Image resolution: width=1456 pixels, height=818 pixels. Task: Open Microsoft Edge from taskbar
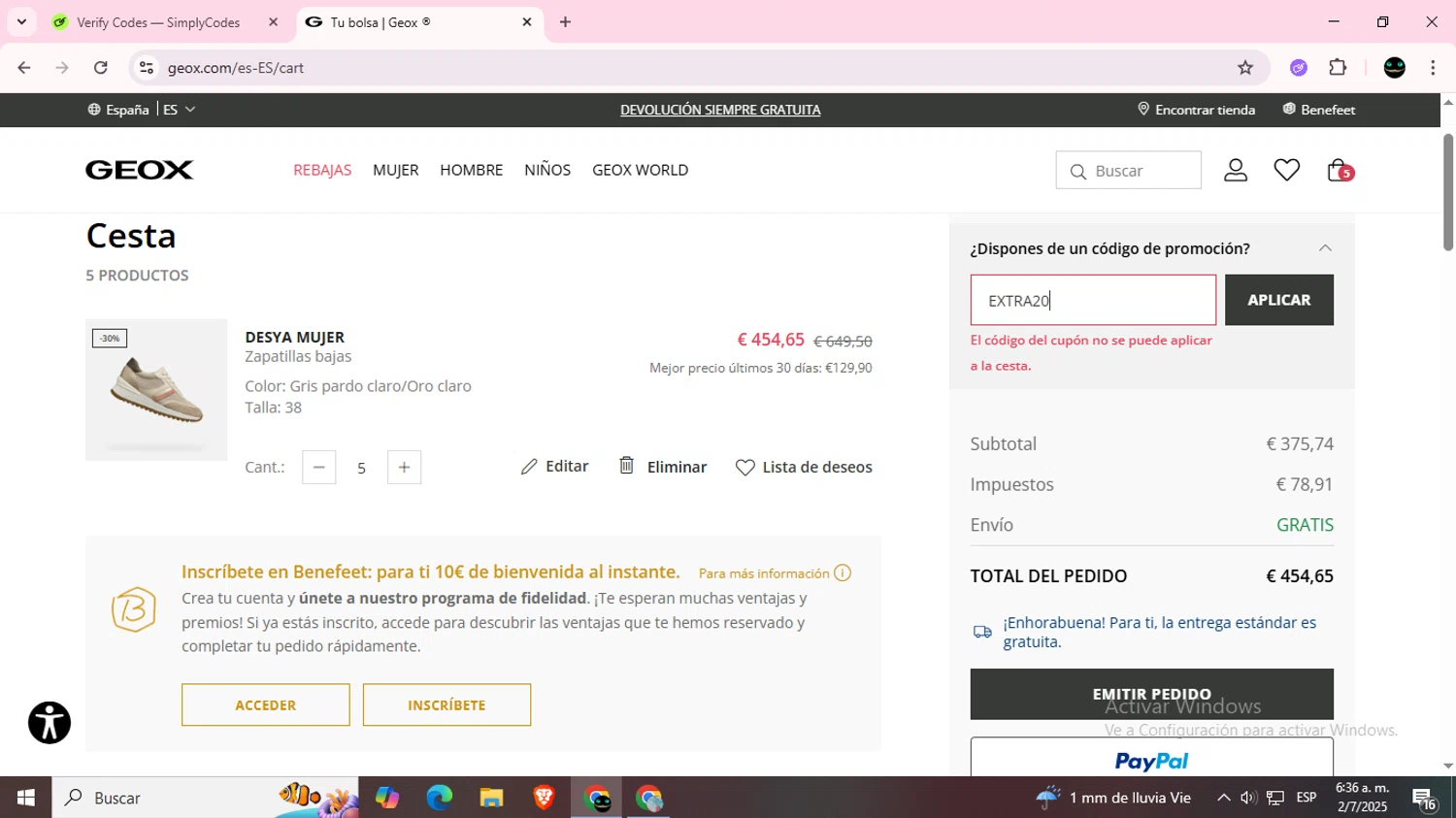[x=440, y=798]
